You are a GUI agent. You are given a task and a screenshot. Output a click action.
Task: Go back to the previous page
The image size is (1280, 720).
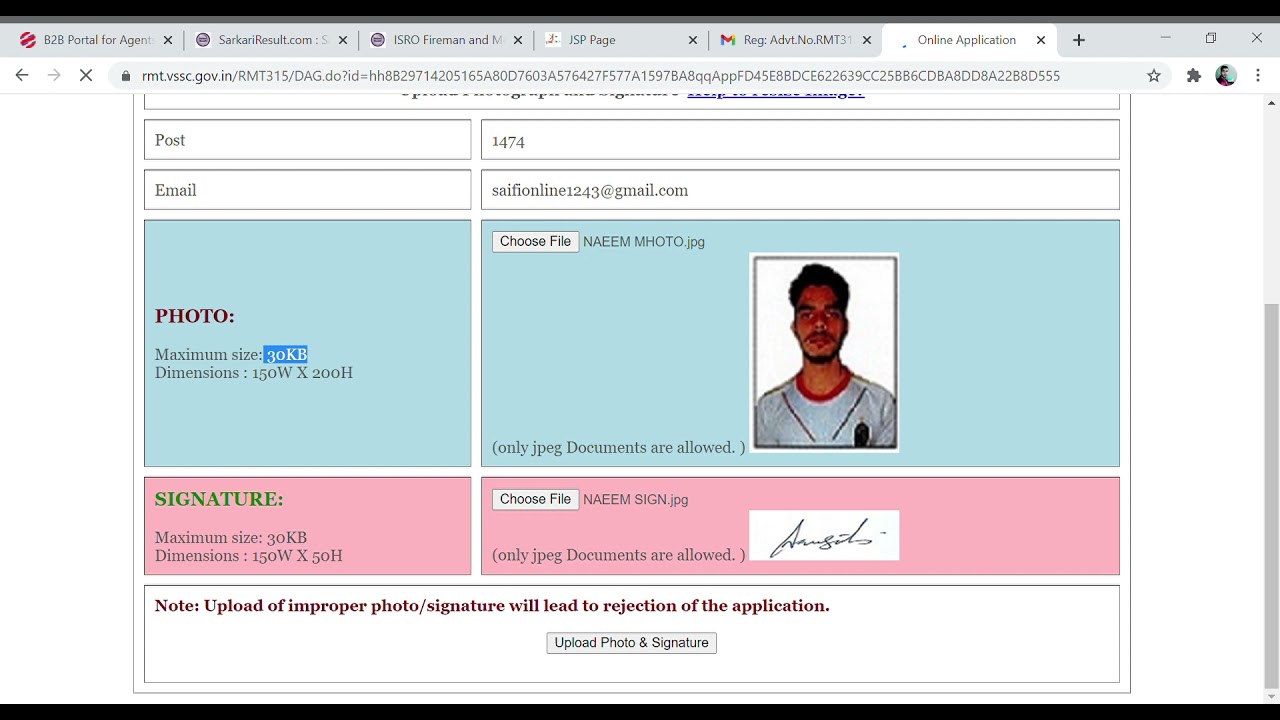coord(22,75)
